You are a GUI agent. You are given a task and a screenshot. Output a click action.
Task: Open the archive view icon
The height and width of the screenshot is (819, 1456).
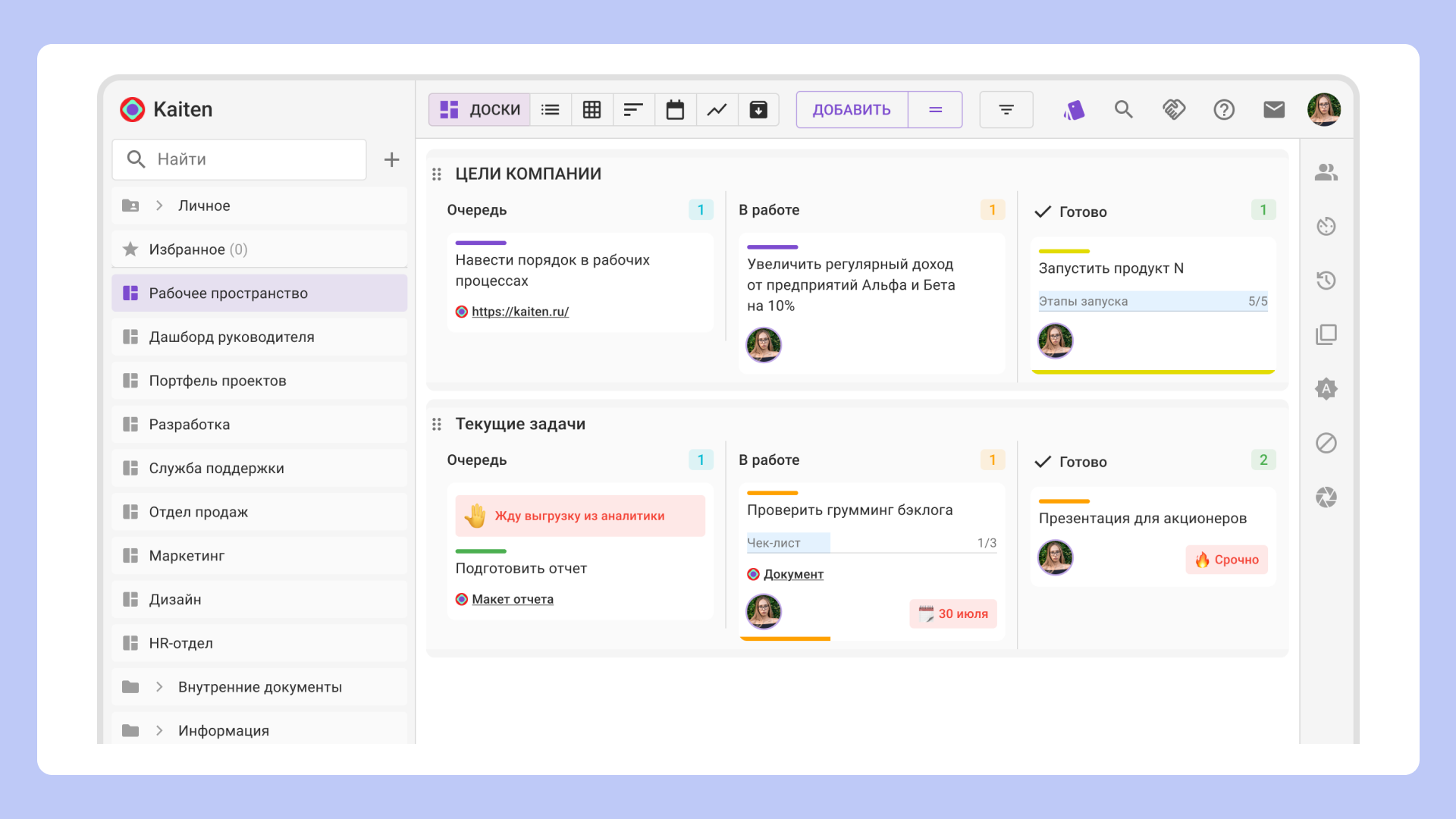pos(758,110)
